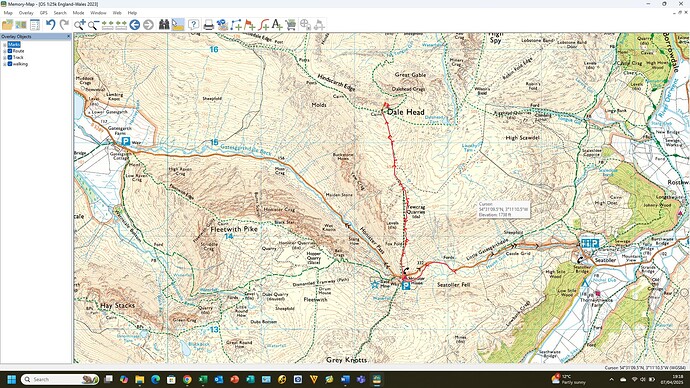Click the red flag mark at Dale Head
The width and height of the screenshot is (690, 388).
click(385, 106)
